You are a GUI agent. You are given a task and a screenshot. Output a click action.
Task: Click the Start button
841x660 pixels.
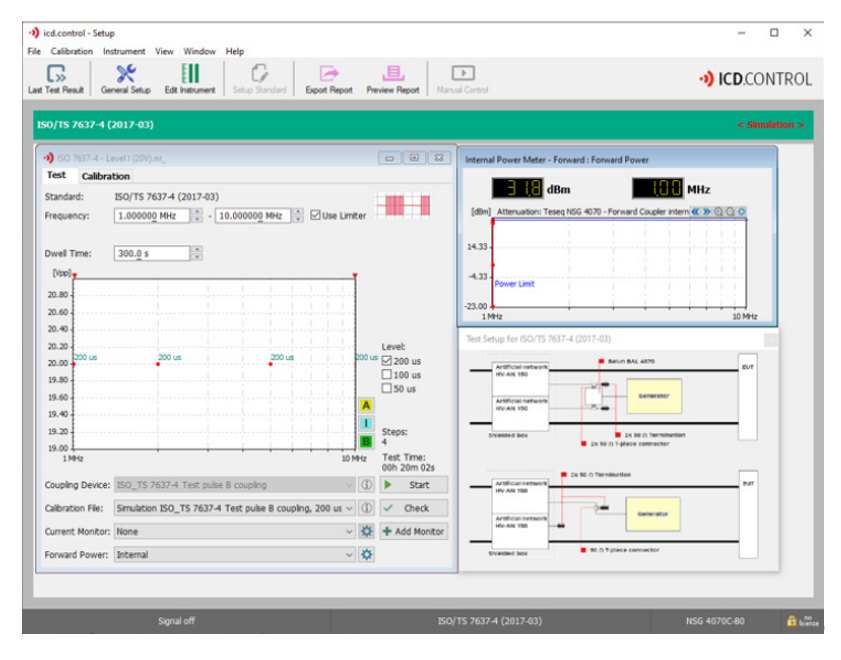point(414,485)
